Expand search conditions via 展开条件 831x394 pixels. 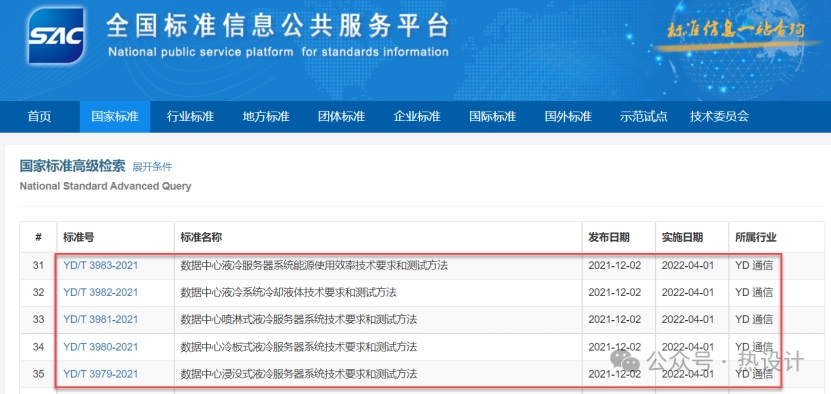pos(152,167)
